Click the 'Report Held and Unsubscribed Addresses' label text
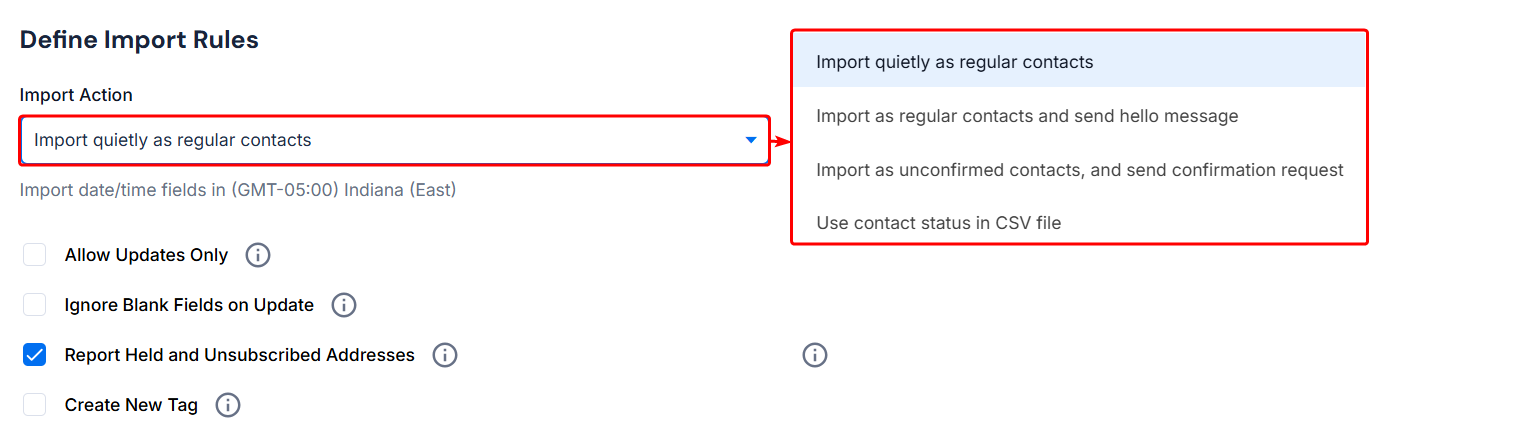 pyautogui.click(x=240, y=355)
